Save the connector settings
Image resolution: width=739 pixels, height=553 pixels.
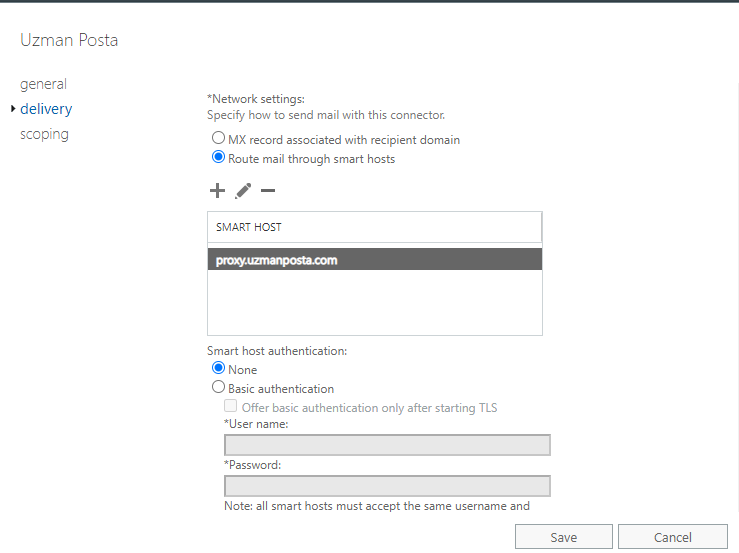(564, 537)
